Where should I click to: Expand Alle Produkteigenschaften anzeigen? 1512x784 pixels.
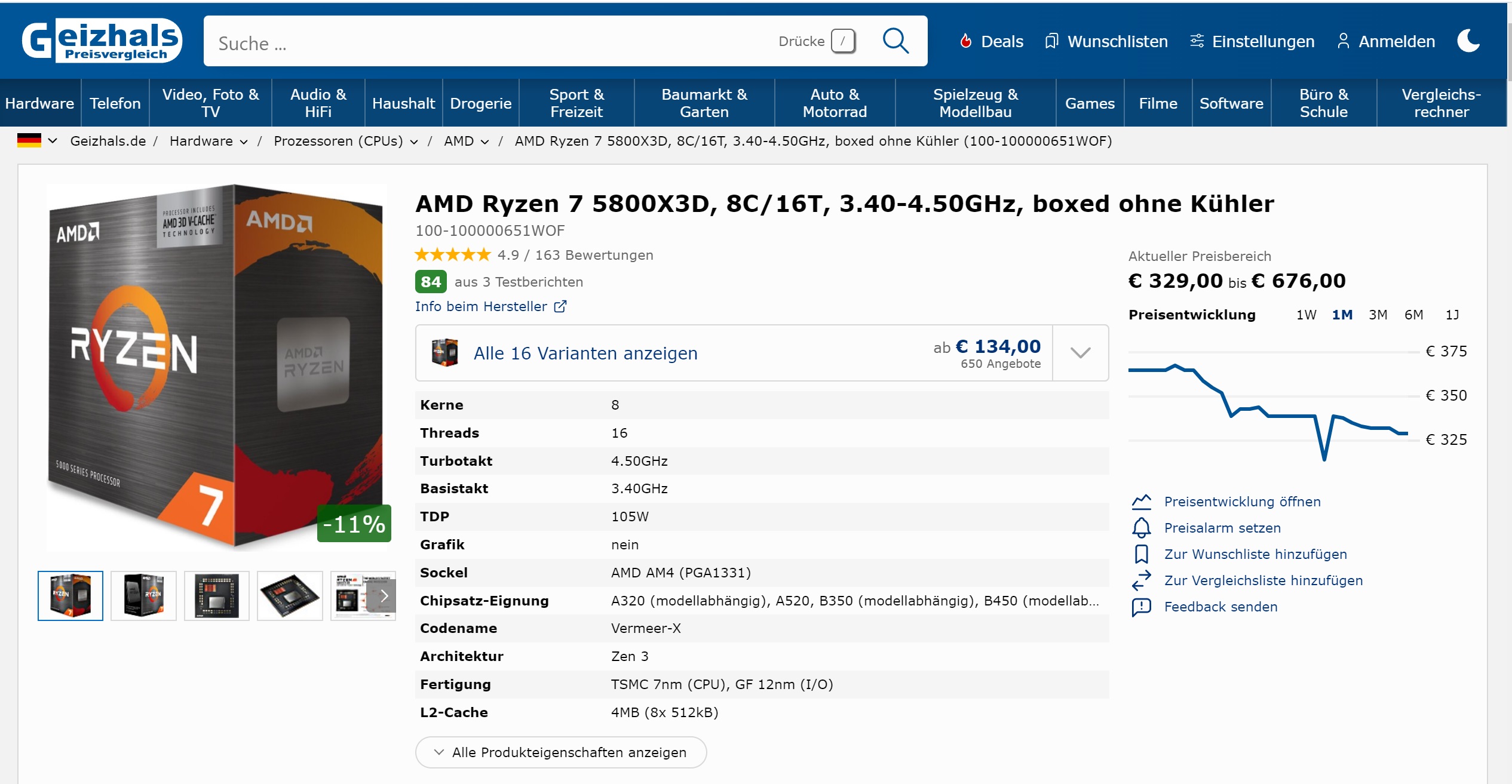(560, 752)
